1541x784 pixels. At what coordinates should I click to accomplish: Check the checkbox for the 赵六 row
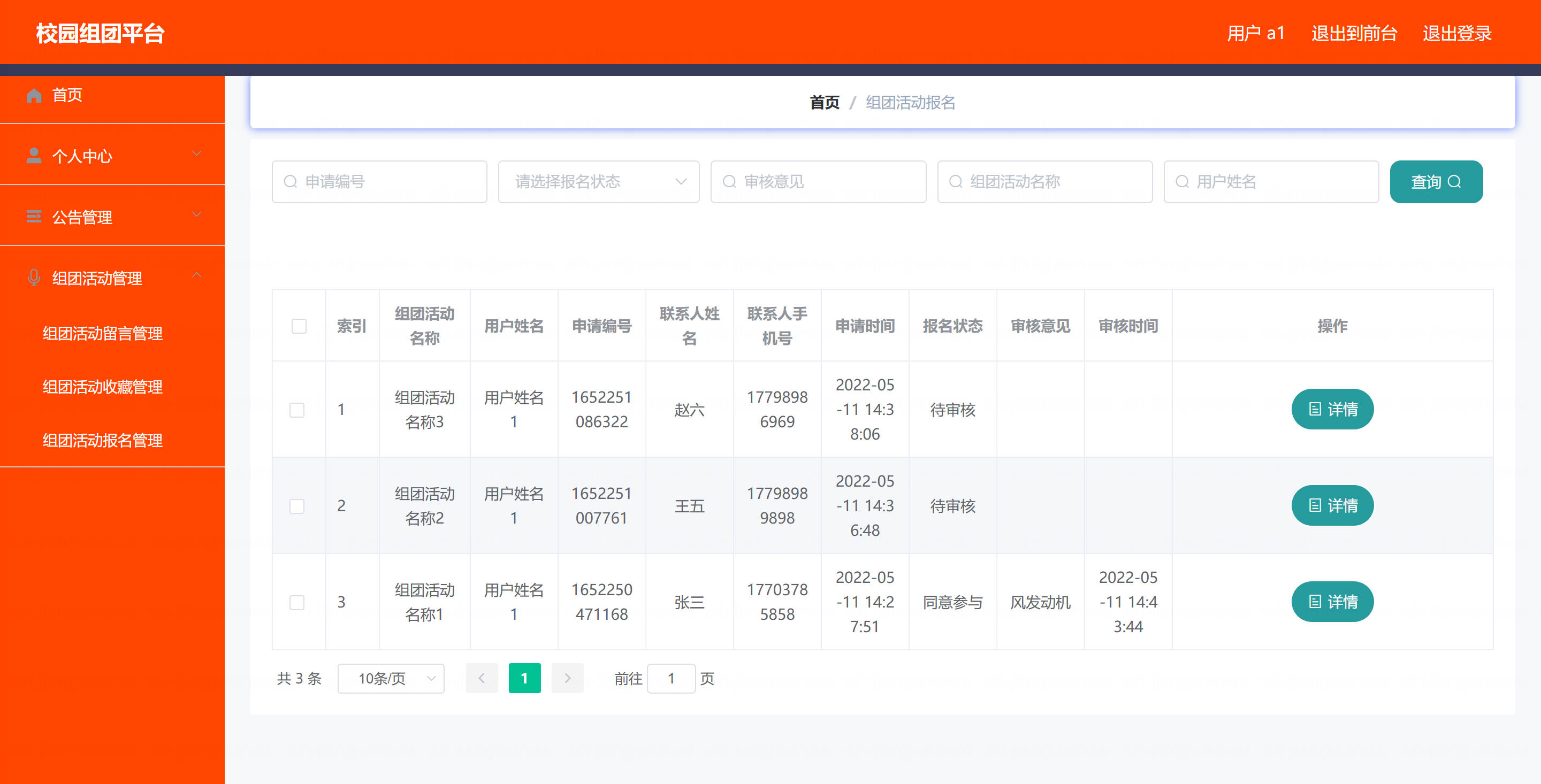click(x=297, y=410)
